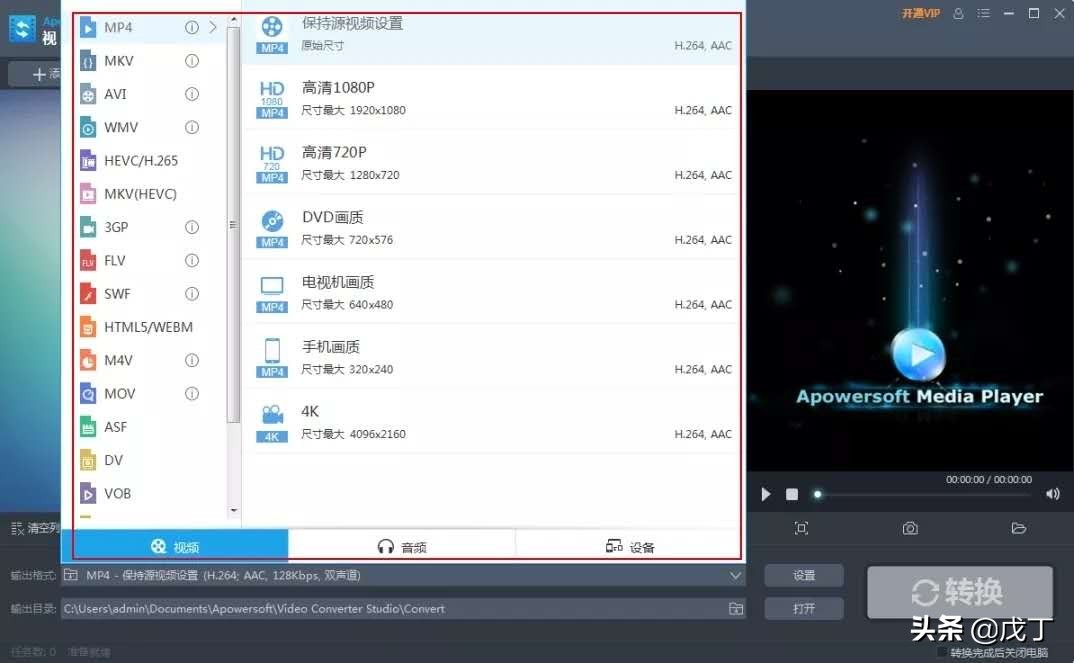Click the playback progress slider
Viewport: 1074px width, 663px height.
coord(817,493)
